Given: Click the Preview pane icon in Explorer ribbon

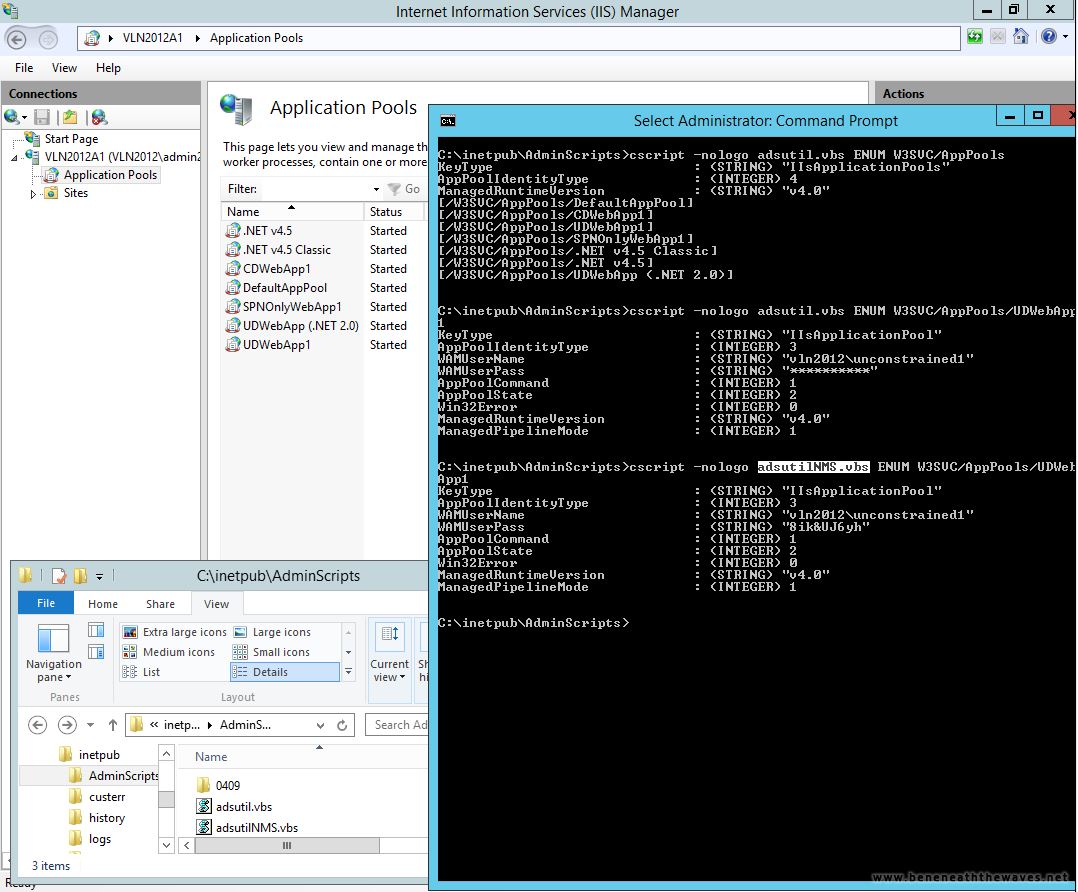Looking at the screenshot, I should [x=96, y=629].
